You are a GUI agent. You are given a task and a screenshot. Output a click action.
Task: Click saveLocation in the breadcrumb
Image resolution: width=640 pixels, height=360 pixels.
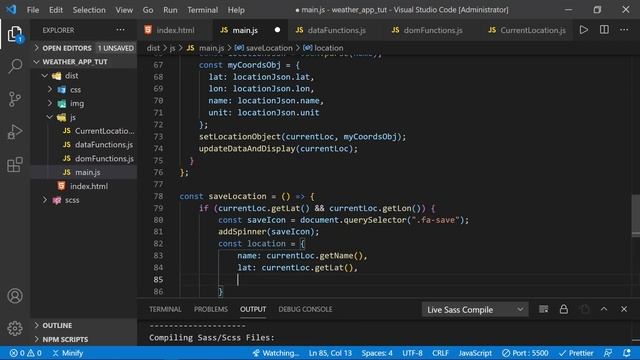(x=264, y=48)
